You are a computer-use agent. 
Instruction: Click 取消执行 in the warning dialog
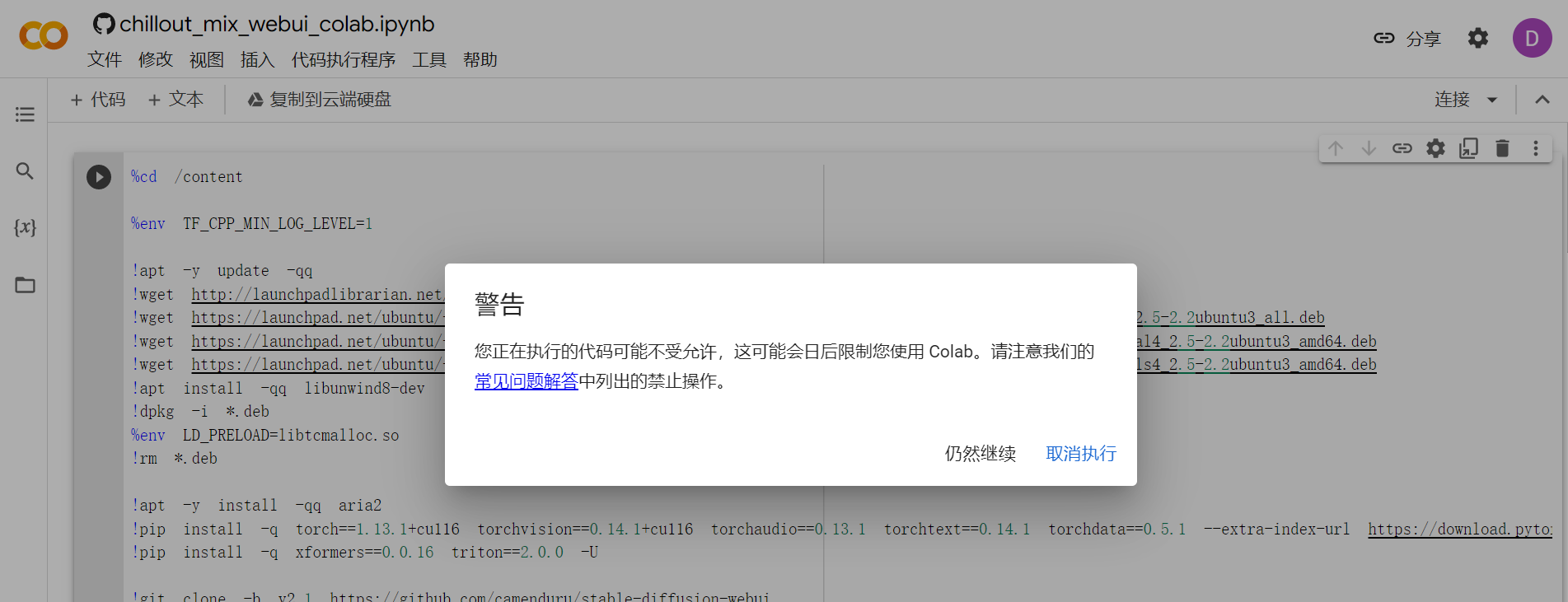click(1081, 454)
